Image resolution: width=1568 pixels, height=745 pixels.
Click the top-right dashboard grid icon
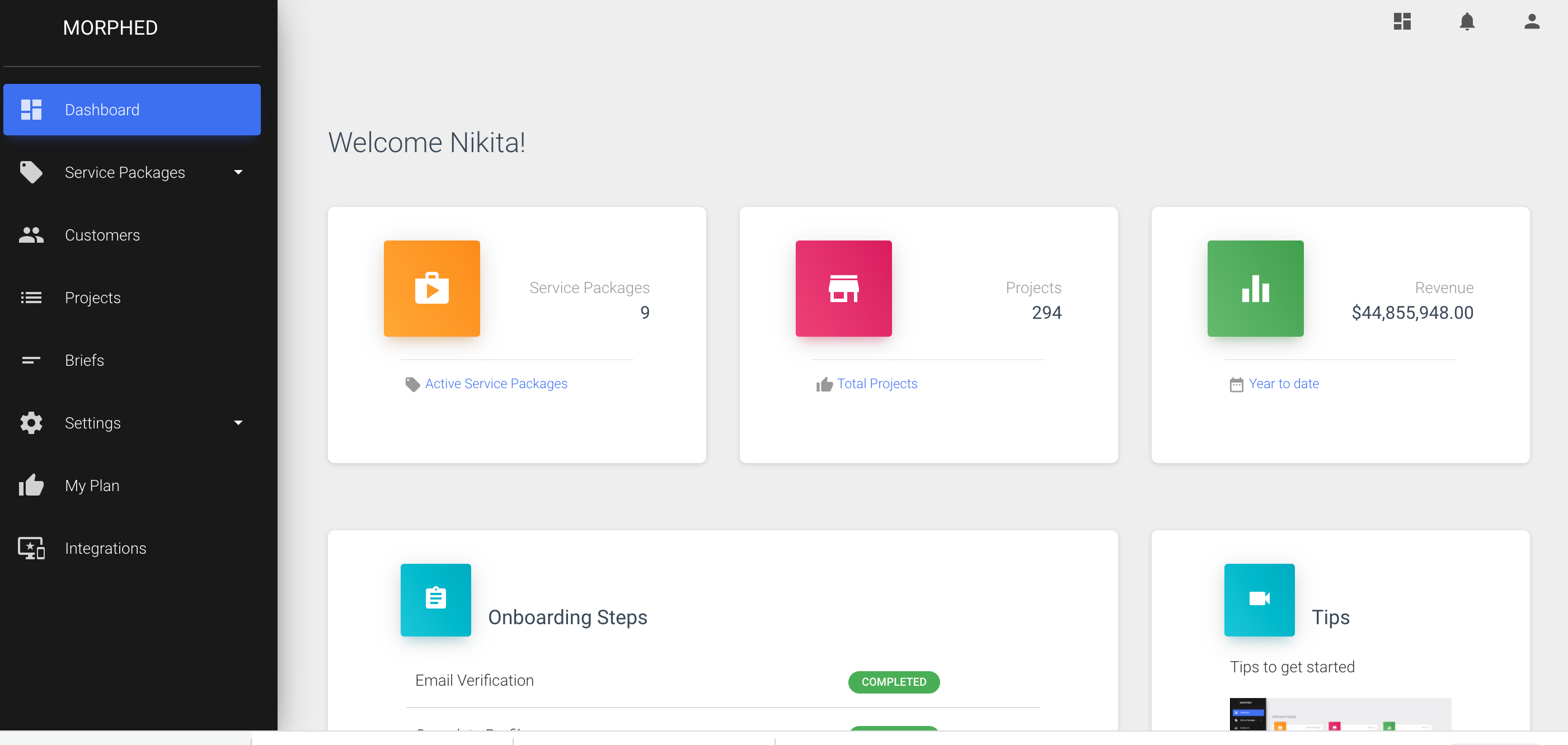pos(1402,22)
